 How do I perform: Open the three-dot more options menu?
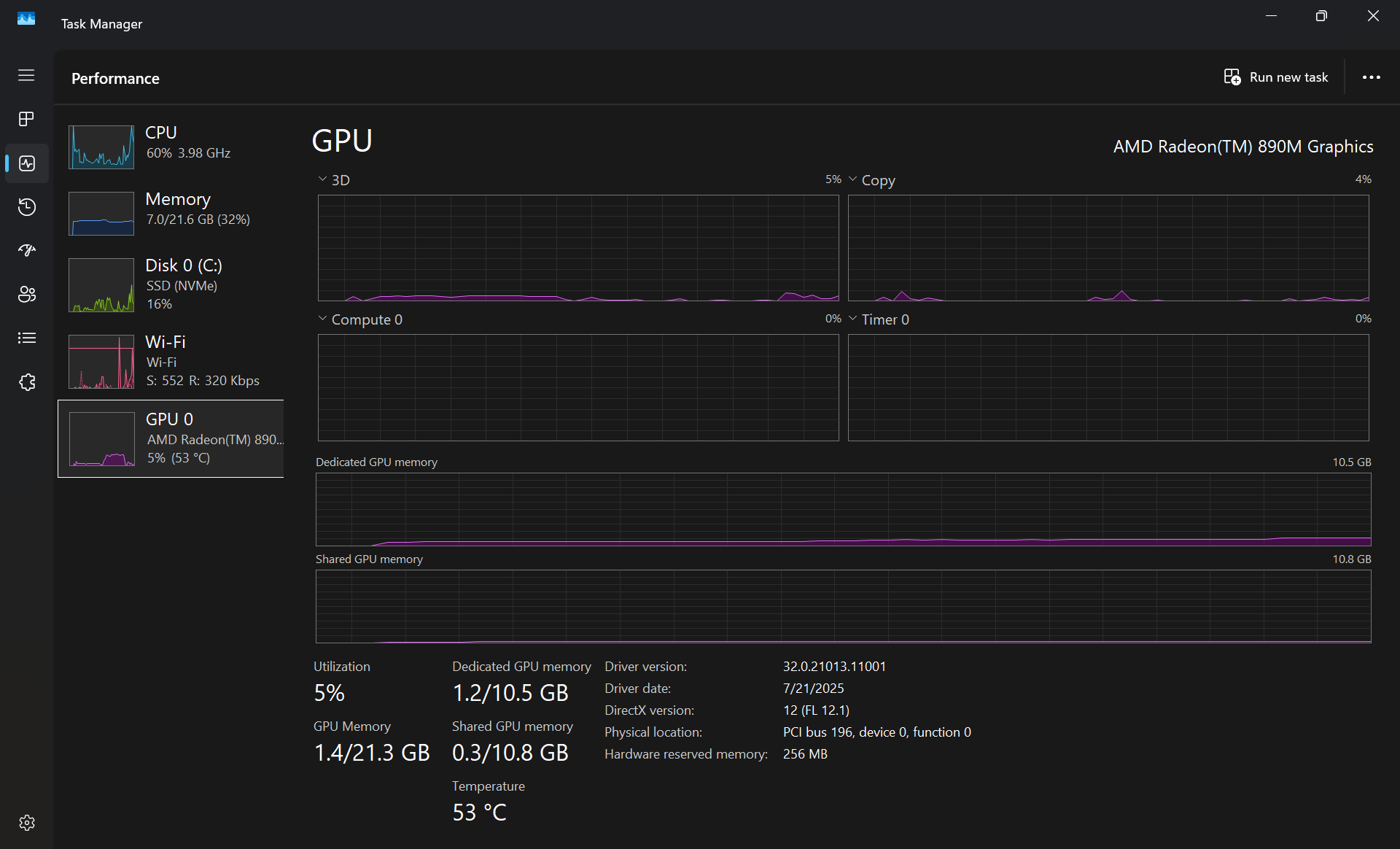pyautogui.click(x=1371, y=77)
